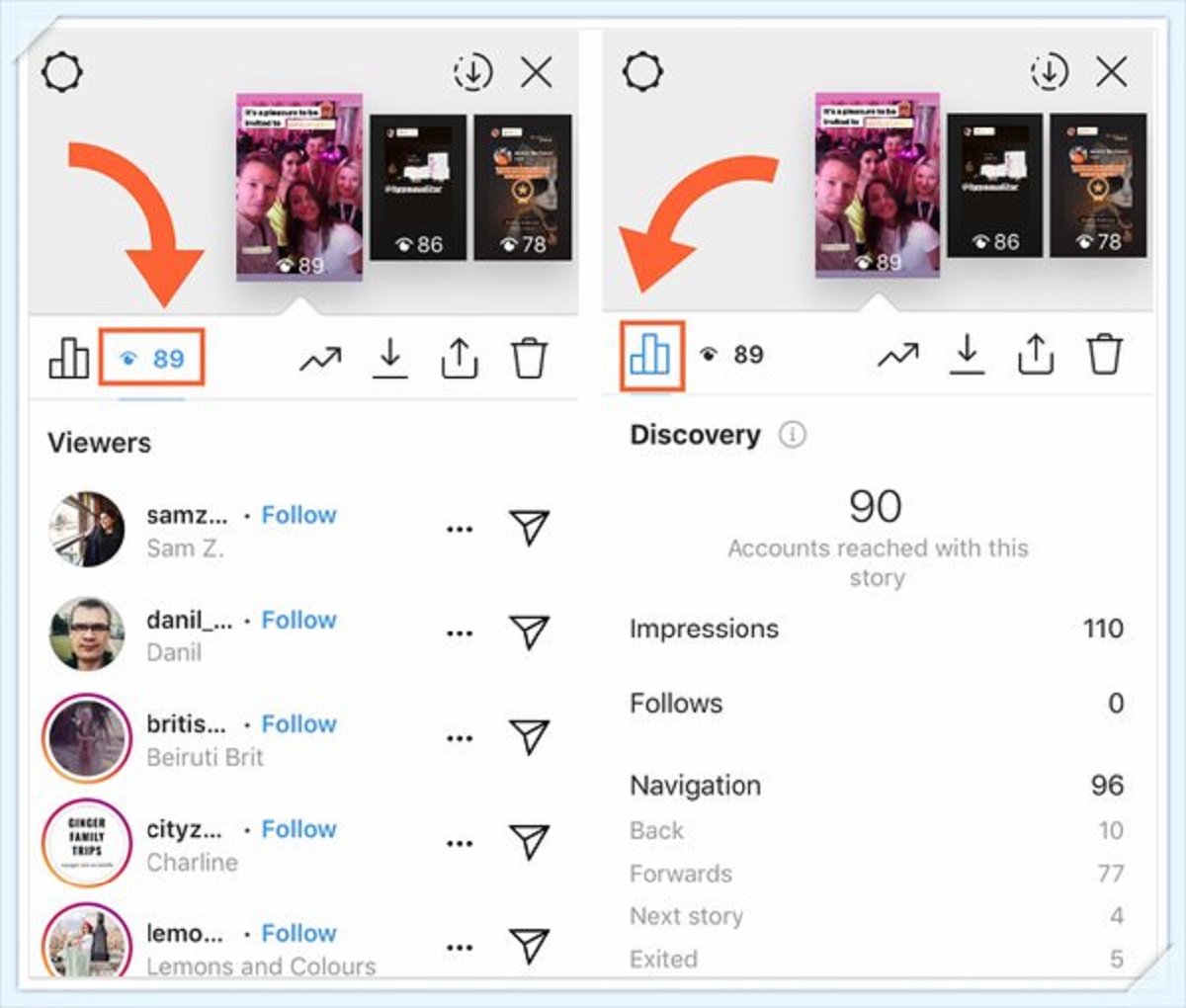Select highlighted insights chart tab in right panel
The height and width of the screenshot is (1008, 1186).
click(651, 354)
